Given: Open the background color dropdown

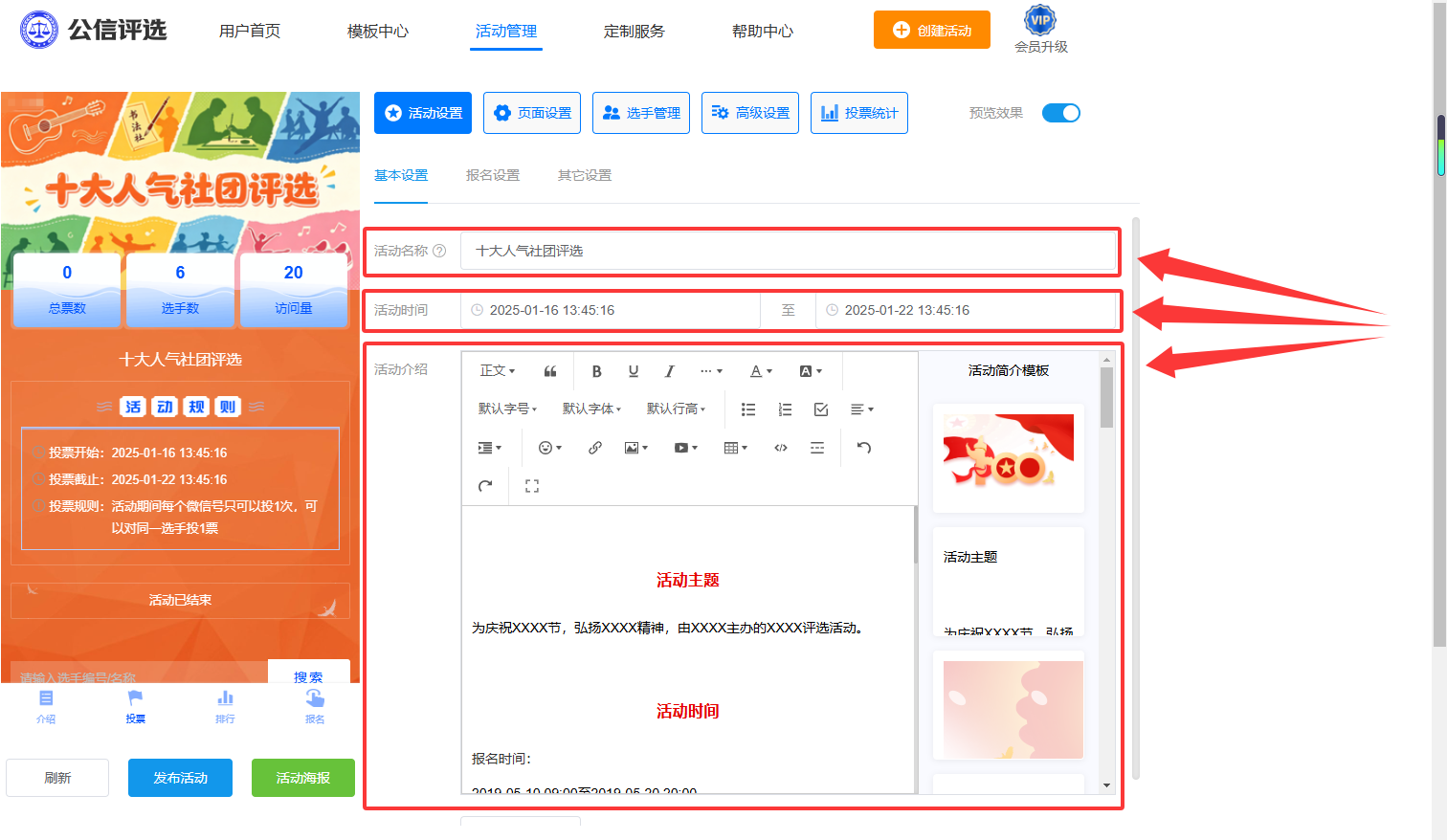Looking at the screenshot, I should click(x=811, y=371).
